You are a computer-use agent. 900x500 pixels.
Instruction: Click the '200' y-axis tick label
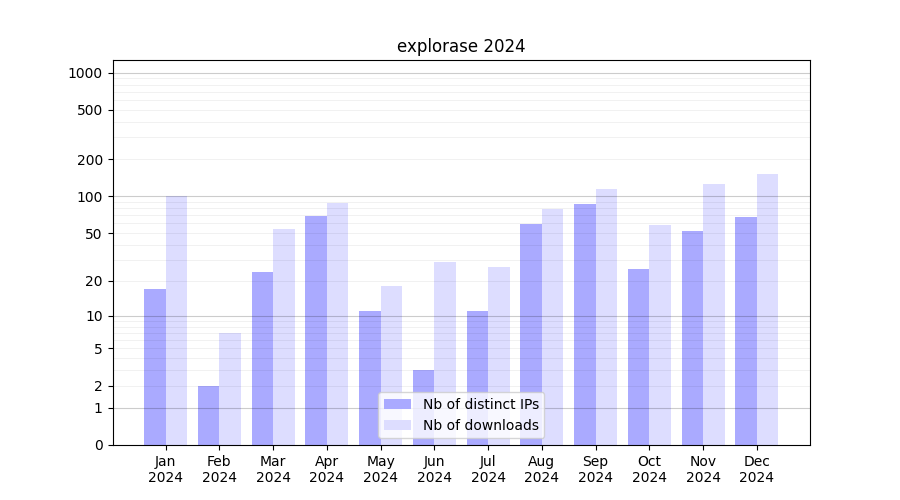(91, 160)
